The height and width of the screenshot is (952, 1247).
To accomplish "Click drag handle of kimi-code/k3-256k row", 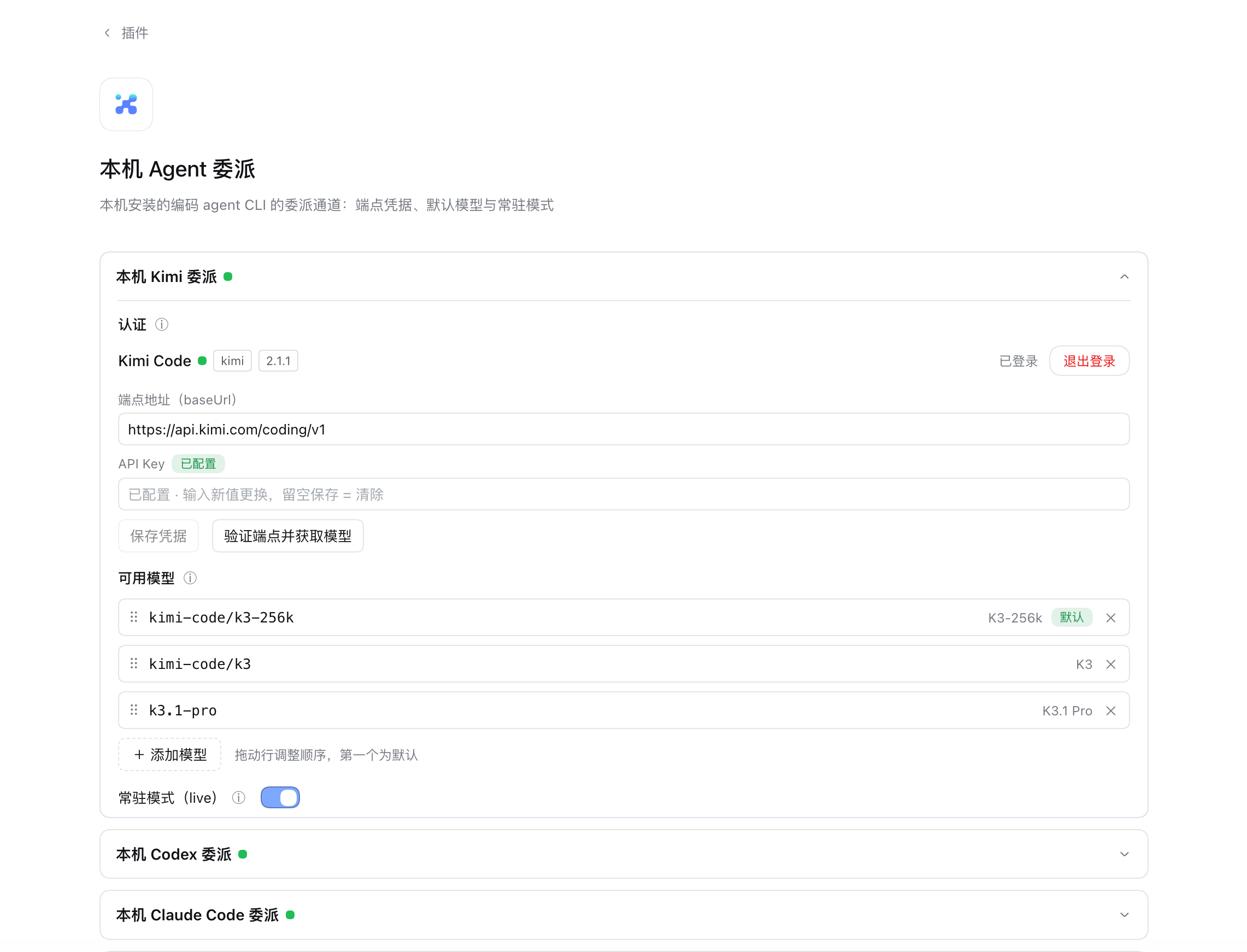I will 134,617.
